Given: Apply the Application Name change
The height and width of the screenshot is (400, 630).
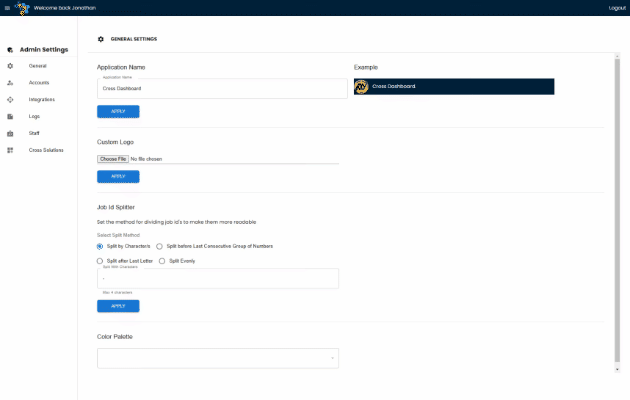Looking at the screenshot, I should click(118, 111).
